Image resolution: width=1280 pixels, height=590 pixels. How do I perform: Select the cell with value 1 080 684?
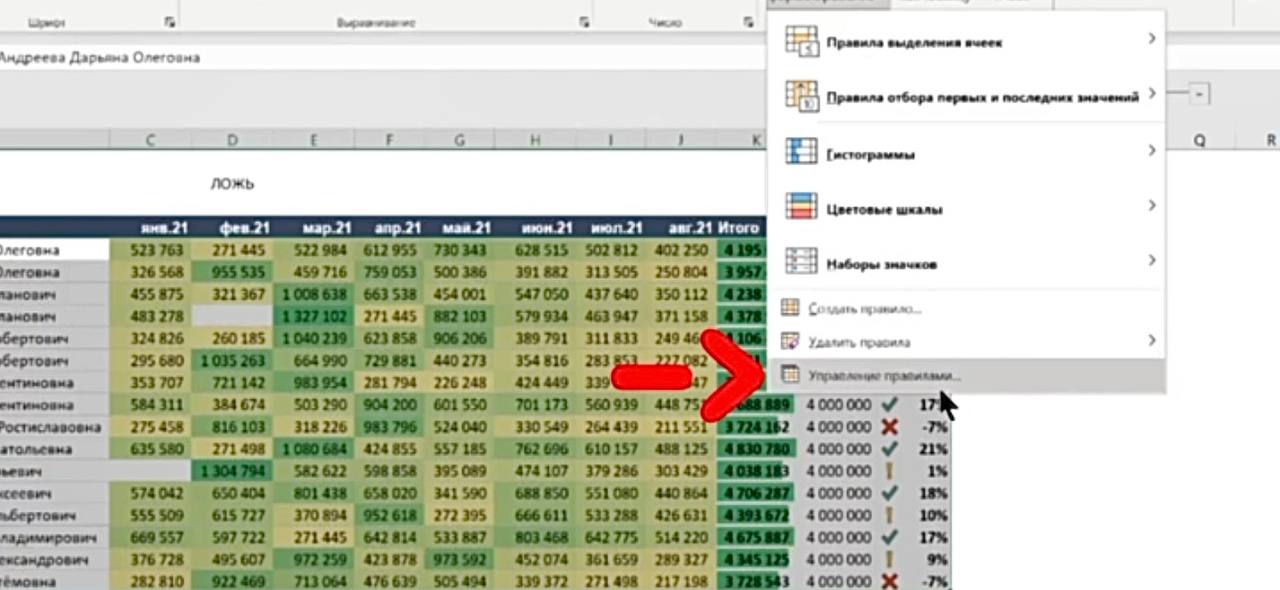pos(313,448)
